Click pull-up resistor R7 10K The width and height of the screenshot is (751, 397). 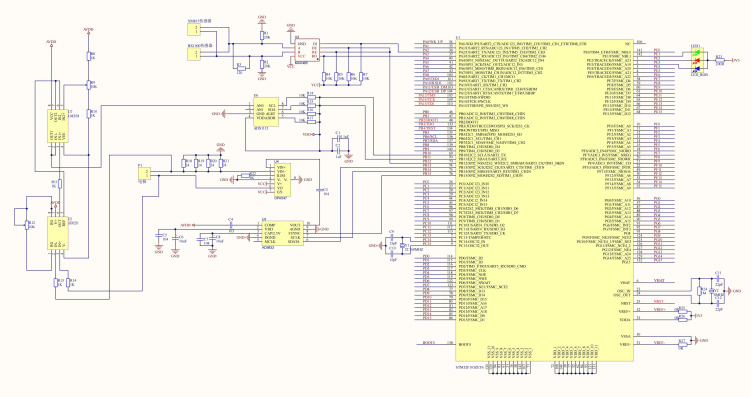point(362,77)
